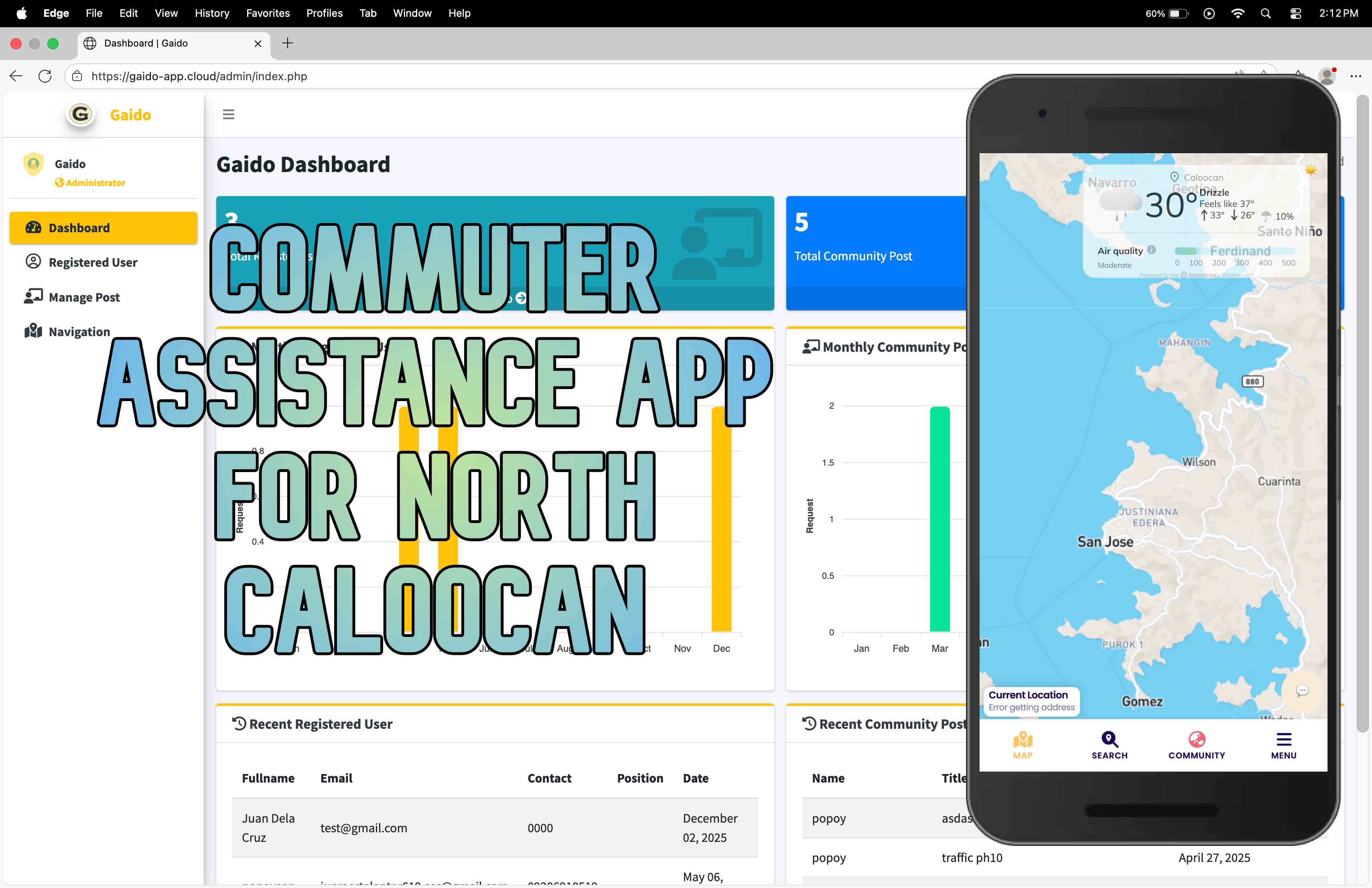Open a new tab with the plus button

pos(287,43)
